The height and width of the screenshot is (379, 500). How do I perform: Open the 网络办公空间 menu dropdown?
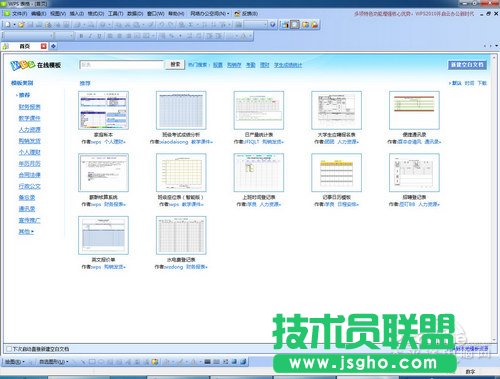coord(210,14)
